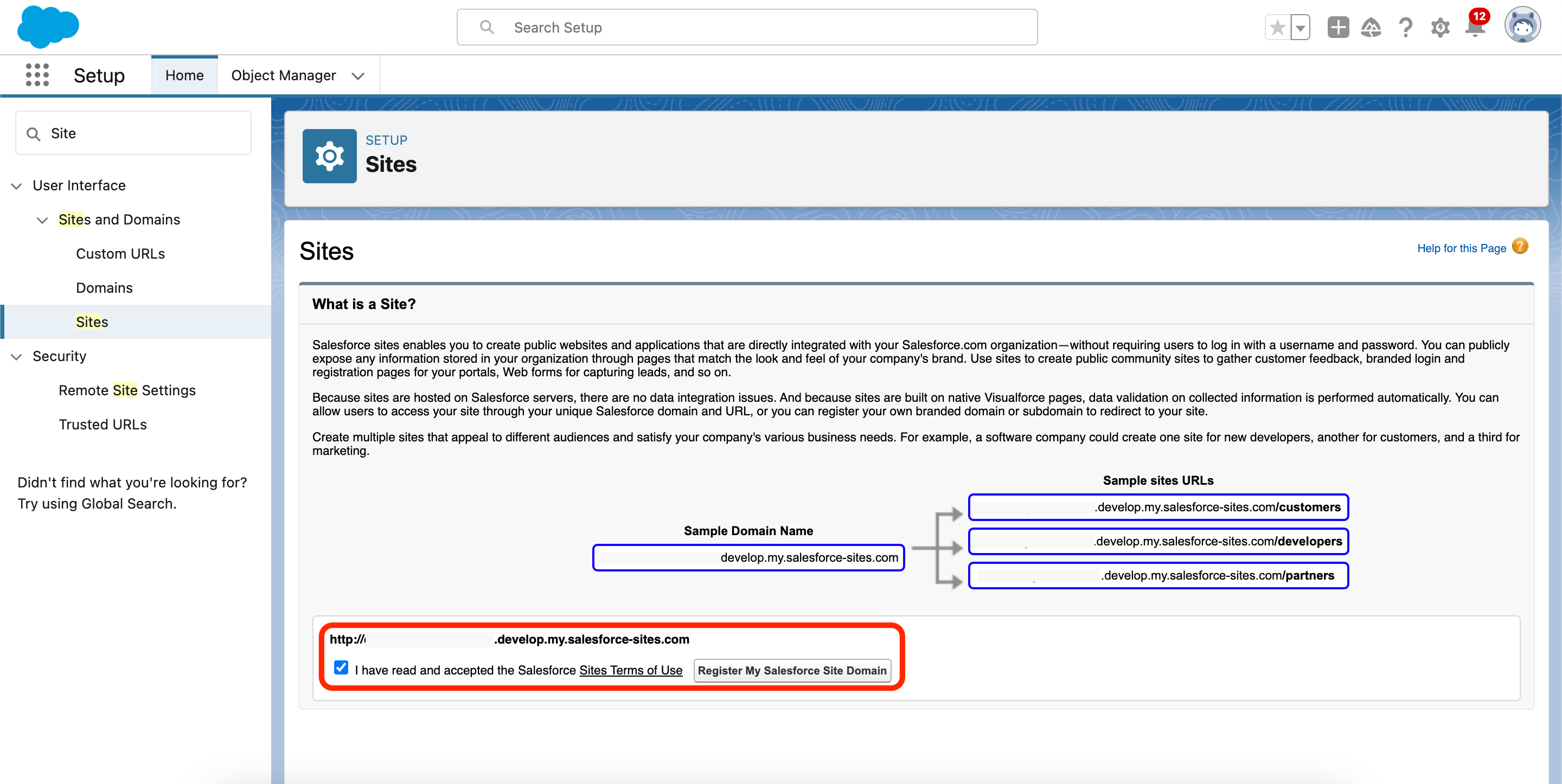Viewport: 1562px width, 784px height.
Task: Click the What is a Site? heading
Action: (x=364, y=304)
